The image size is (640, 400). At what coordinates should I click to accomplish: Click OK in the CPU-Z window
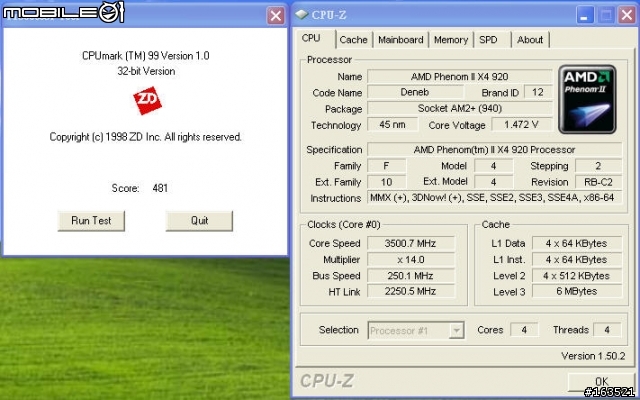tap(601, 382)
